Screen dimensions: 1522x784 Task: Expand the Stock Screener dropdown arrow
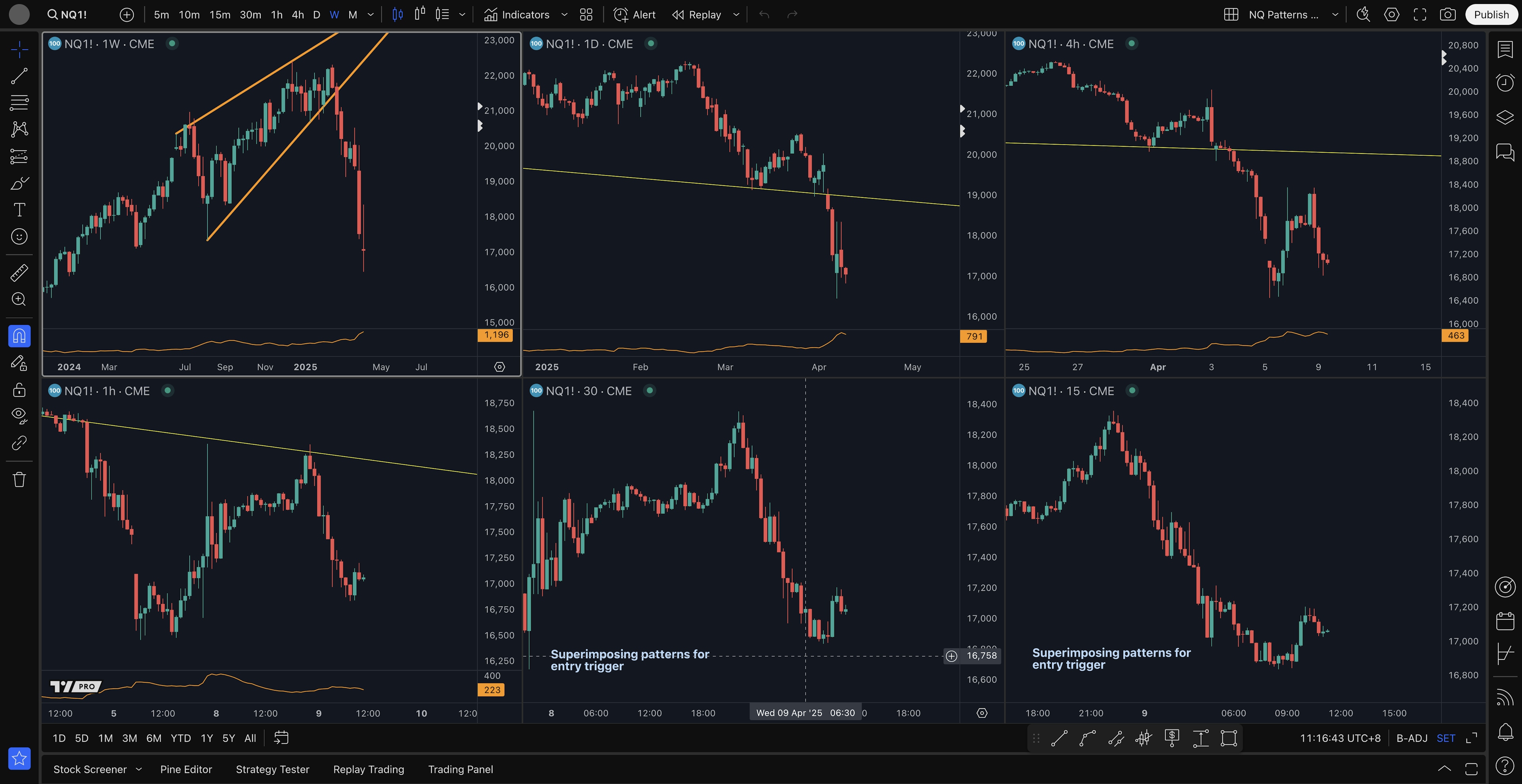click(139, 769)
